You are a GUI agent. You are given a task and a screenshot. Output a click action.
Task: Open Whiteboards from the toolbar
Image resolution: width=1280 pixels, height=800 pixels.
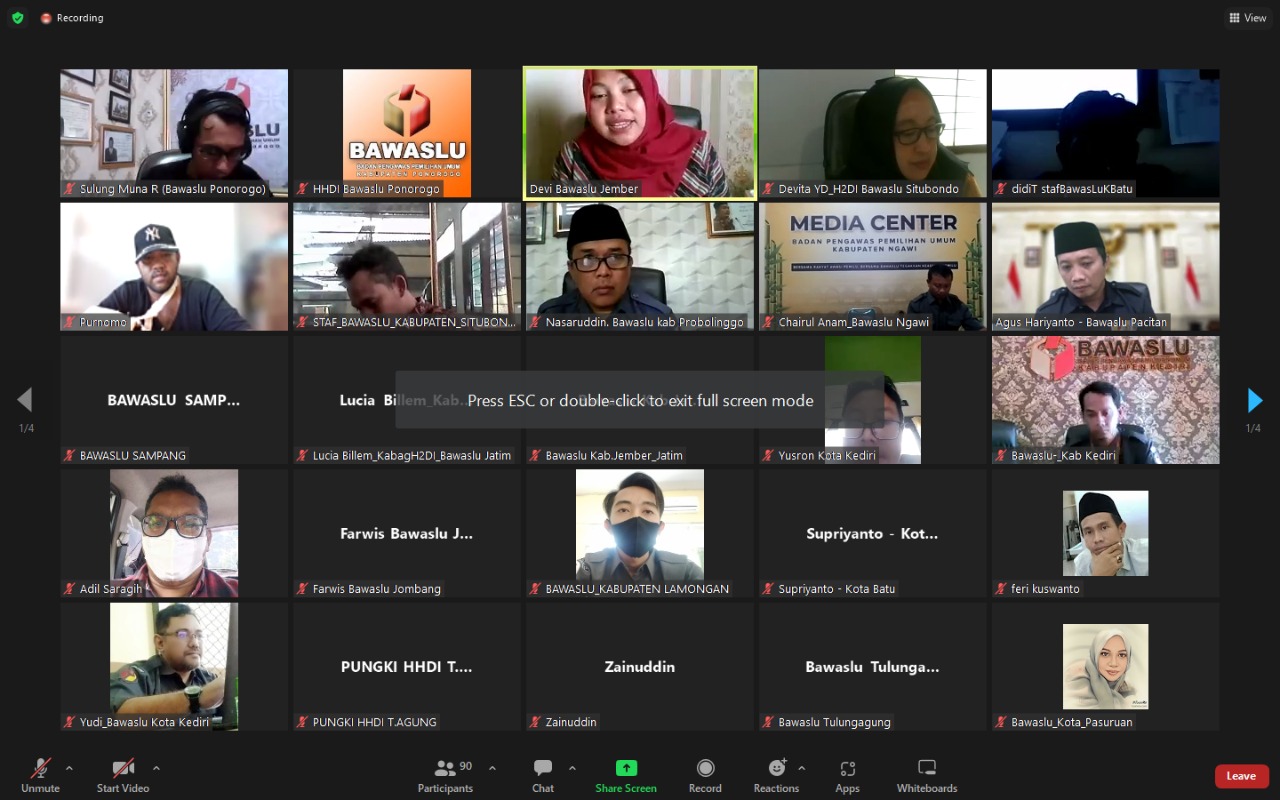(927, 769)
